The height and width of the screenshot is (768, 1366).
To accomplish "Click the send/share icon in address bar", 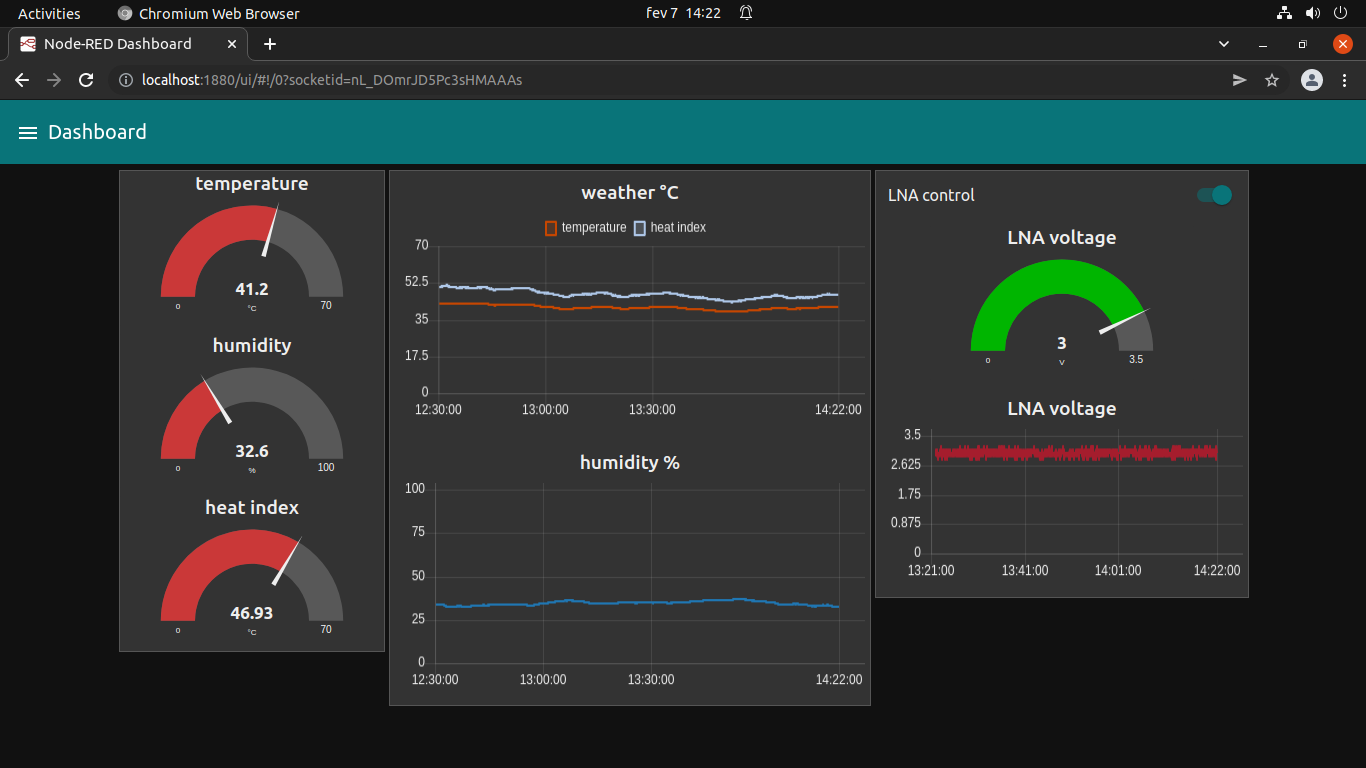I will tap(1239, 80).
